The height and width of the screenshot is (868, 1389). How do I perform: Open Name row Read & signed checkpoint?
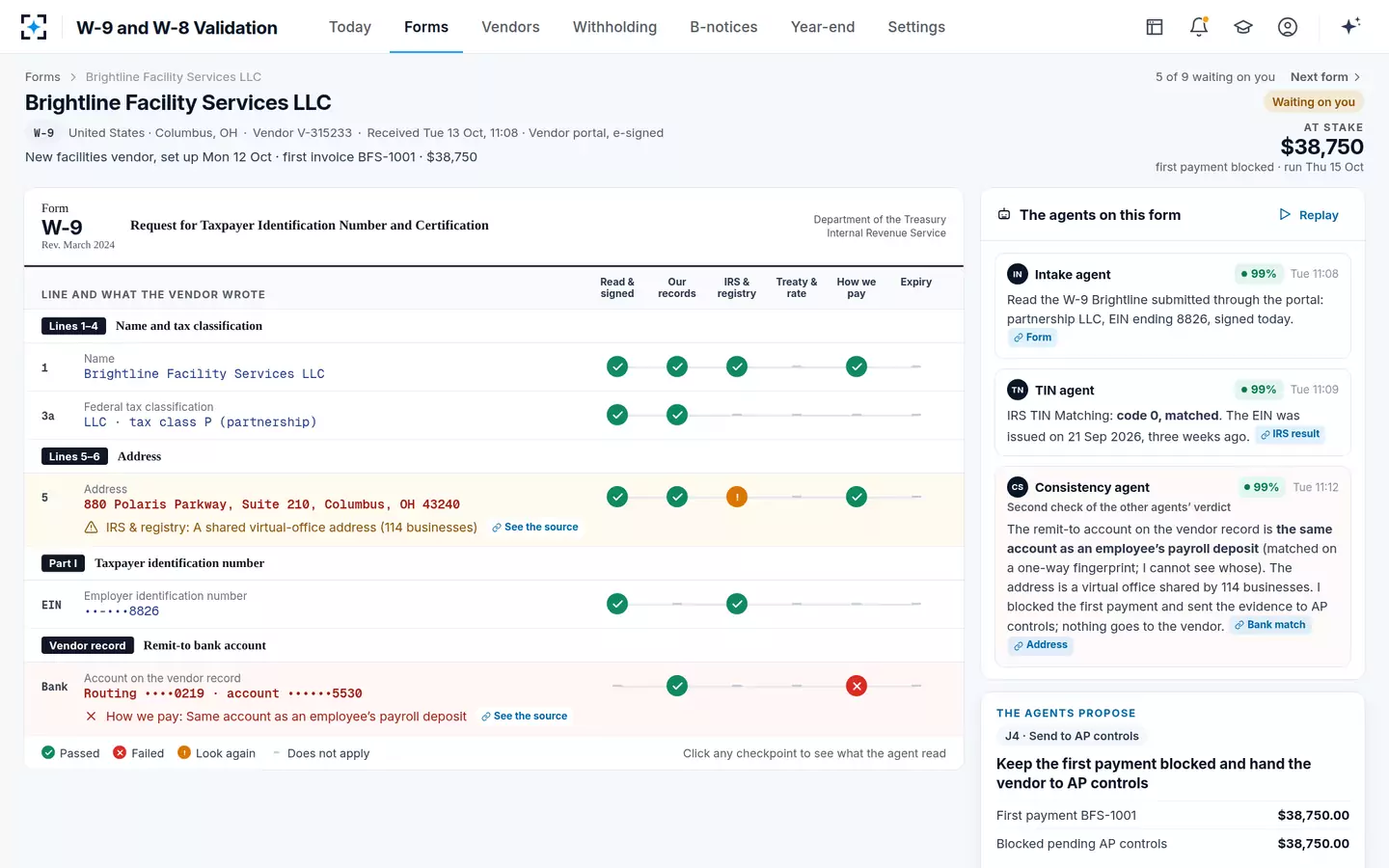617,366
